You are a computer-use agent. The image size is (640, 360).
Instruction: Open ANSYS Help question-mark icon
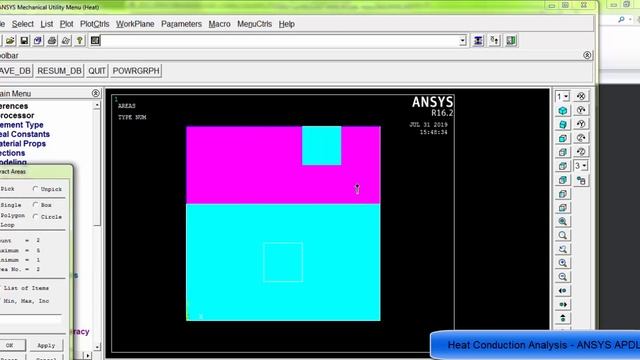pos(80,40)
